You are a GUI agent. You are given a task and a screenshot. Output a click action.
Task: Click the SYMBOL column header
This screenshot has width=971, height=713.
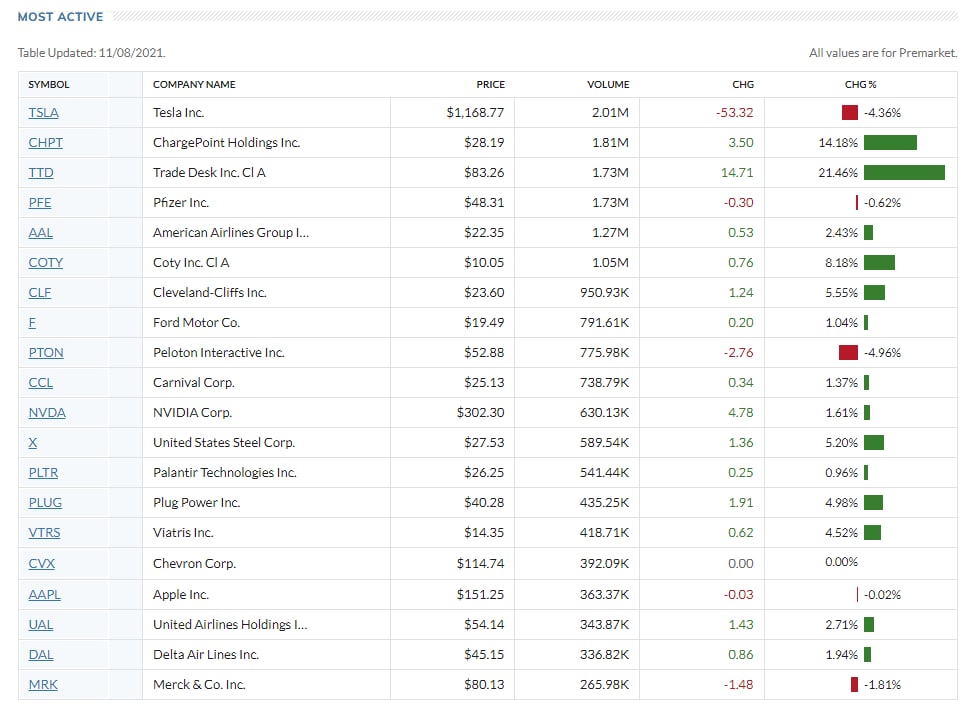coord(49,84)
